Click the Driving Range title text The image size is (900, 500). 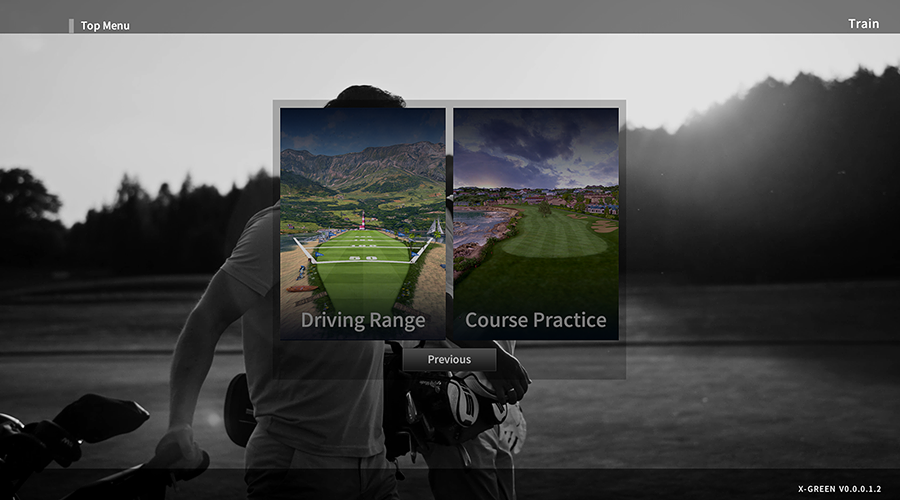(363, 320)
